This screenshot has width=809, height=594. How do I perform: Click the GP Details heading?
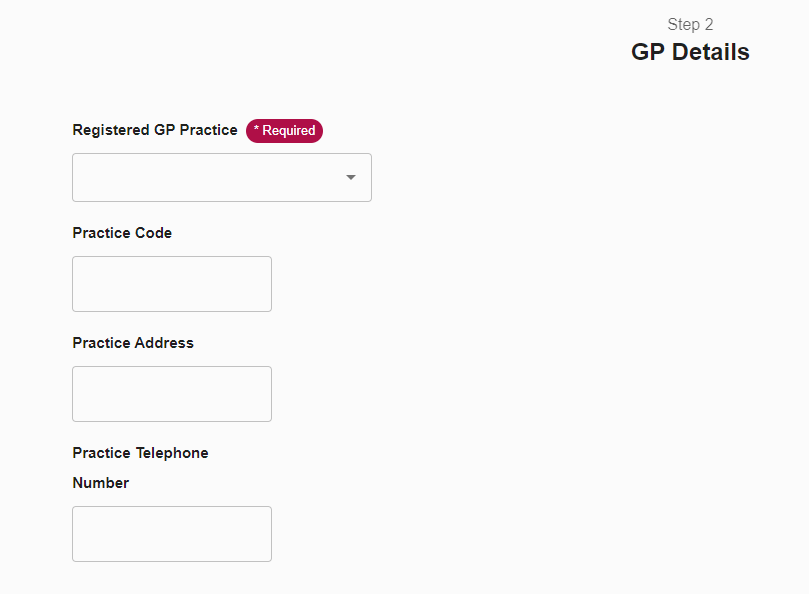(690, 52)
